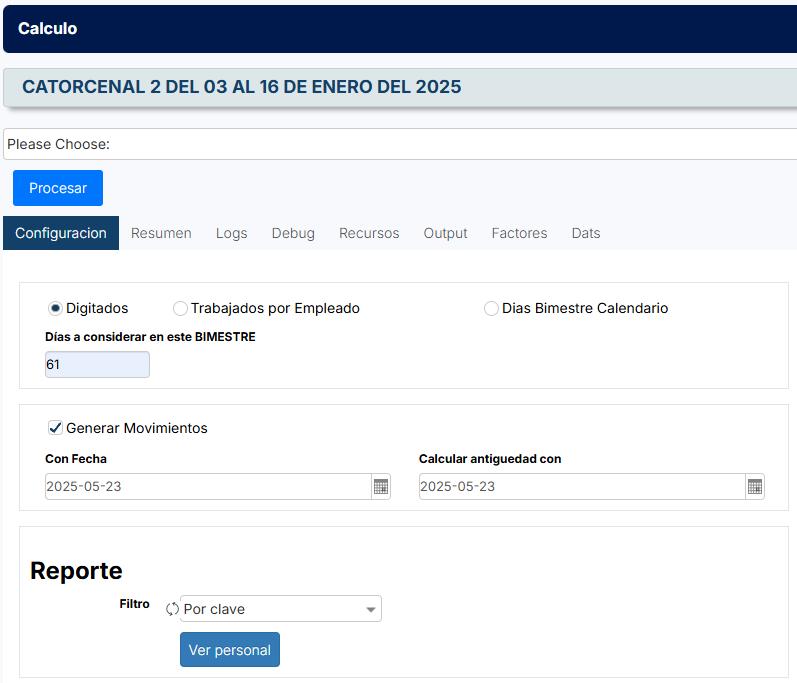Open the Recursos tab
Viewport: 797px width, 683px height.
(369, 233)
